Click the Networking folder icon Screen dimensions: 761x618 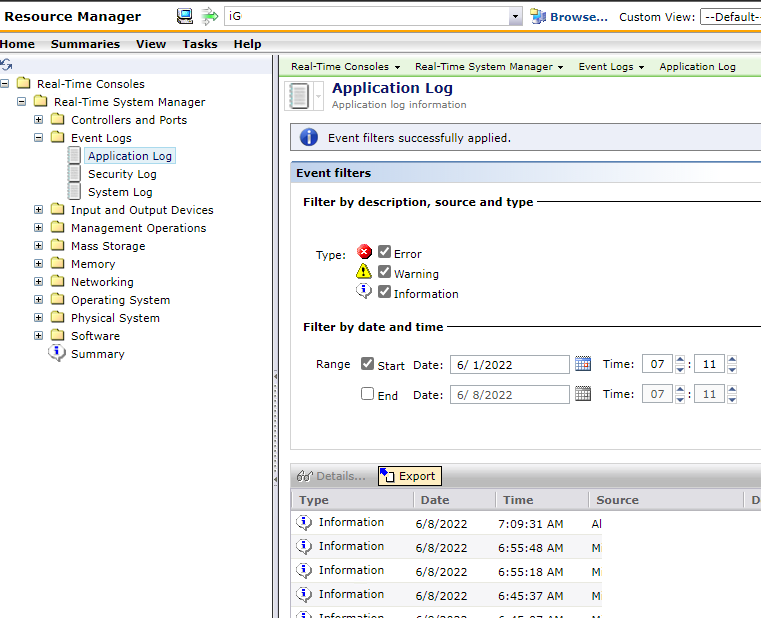pos(58,281)
